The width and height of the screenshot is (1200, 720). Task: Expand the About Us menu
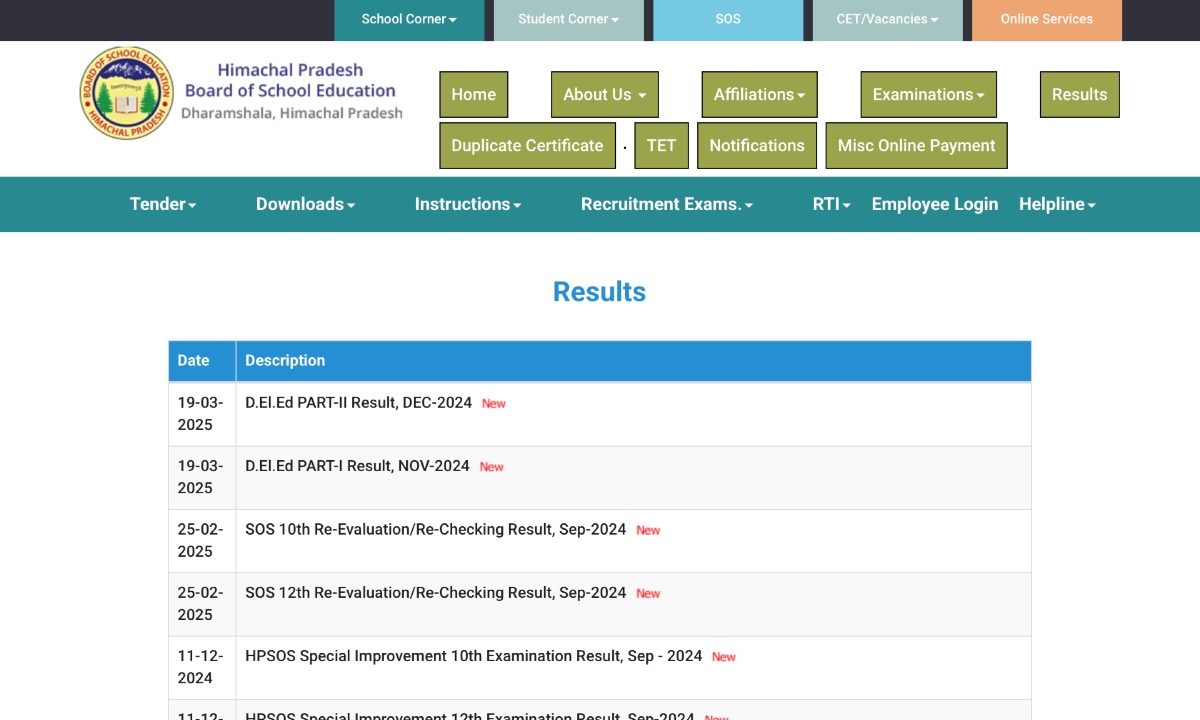[x=605, y=95]
